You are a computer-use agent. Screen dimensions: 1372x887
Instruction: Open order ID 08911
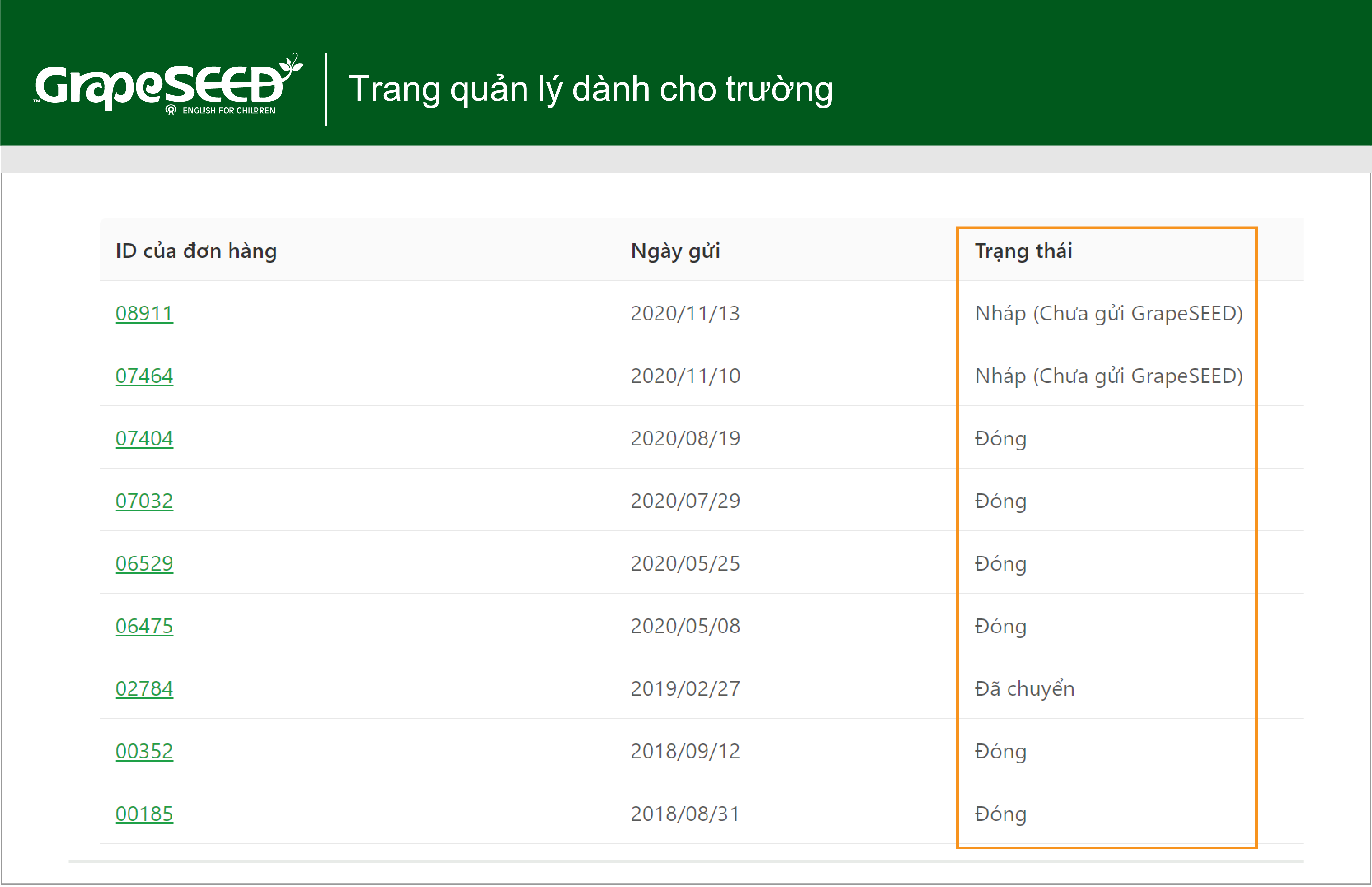pos(144,313)
